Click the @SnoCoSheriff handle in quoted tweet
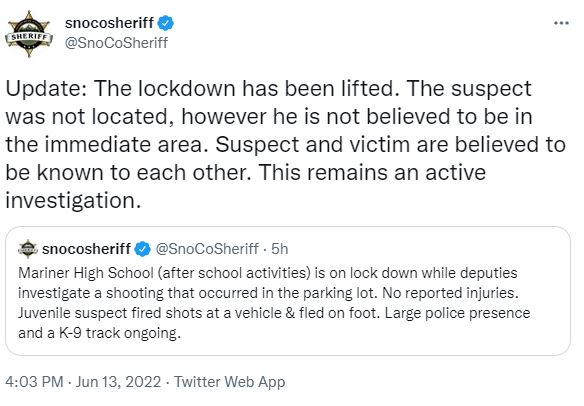584x406 pixels. click(207, 249)
